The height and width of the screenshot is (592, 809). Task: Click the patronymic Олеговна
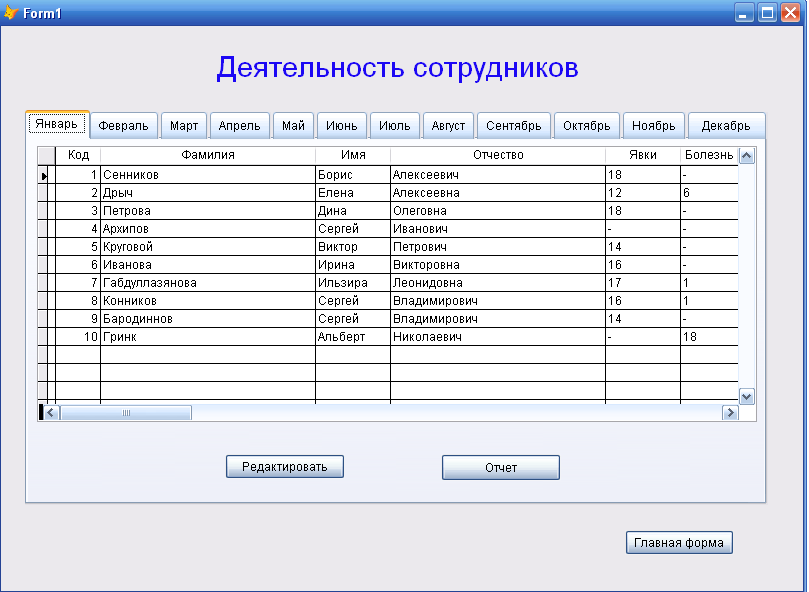point(498,211)
